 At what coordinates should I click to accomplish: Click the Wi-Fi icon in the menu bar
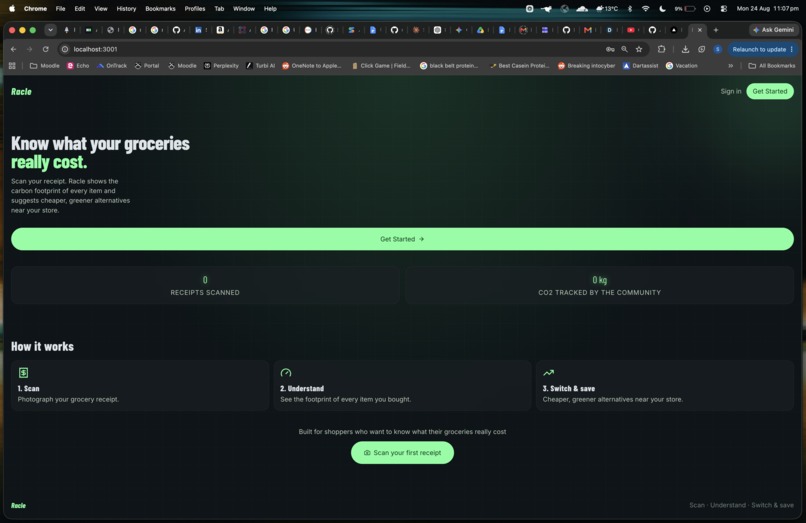[646, 9]
